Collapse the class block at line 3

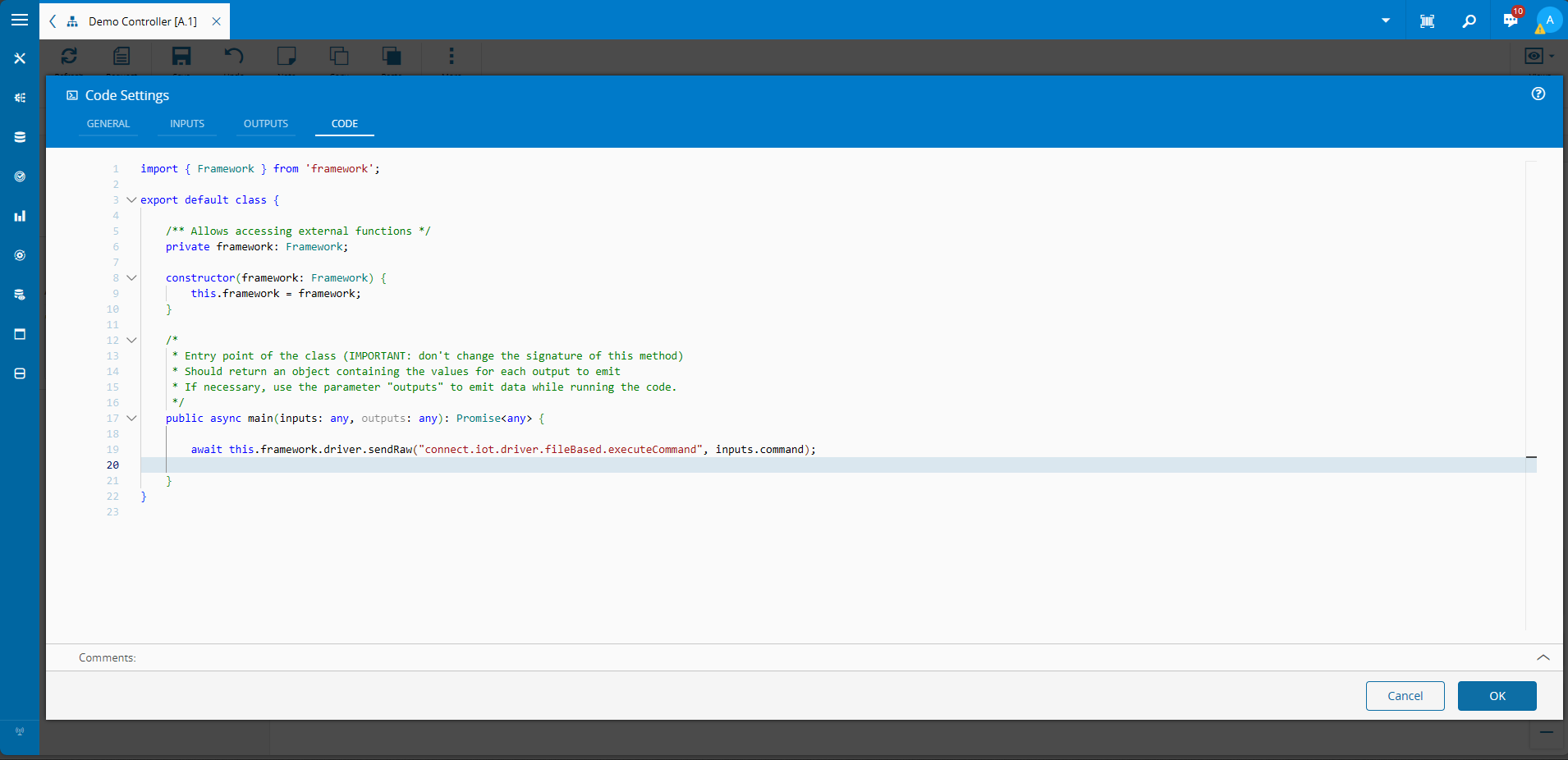tap(131, 199)
